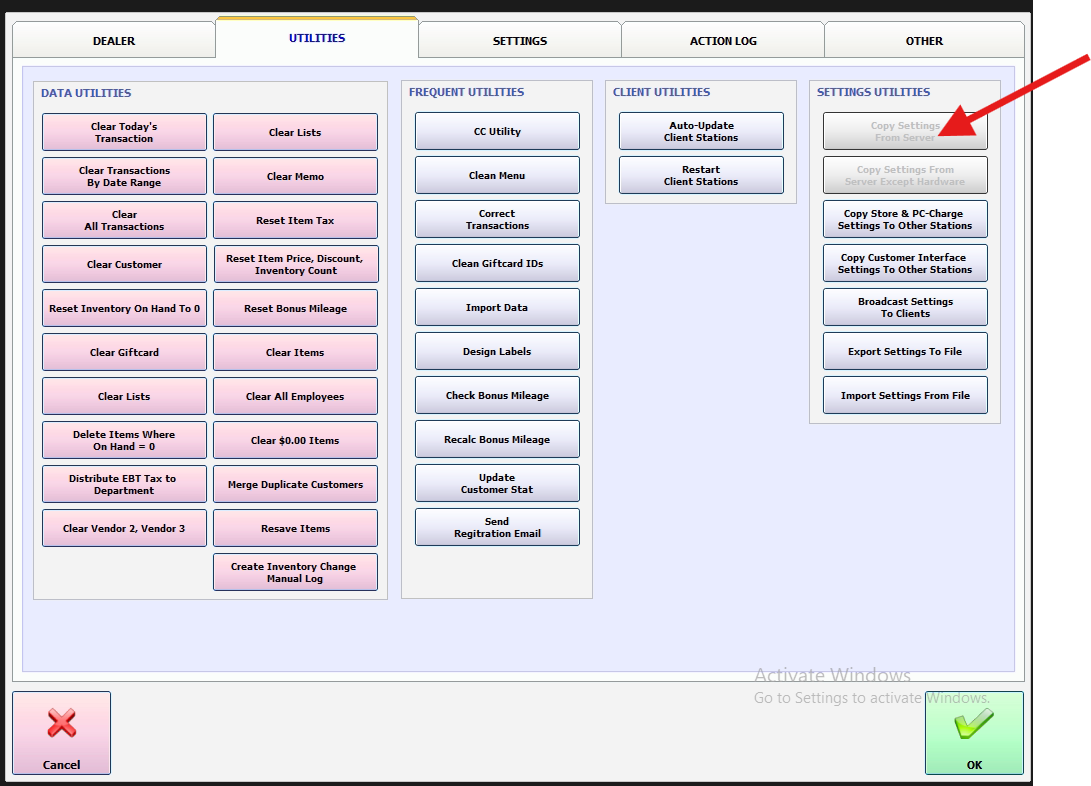Click Clear Lists beside Clear All Employees
The width and height of the screenshot is (1091, 786).
coord(125,396)
